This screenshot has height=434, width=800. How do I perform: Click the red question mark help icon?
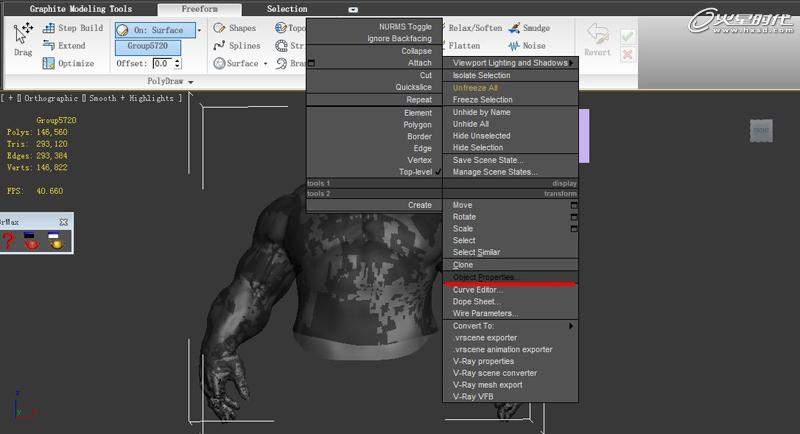8,241
